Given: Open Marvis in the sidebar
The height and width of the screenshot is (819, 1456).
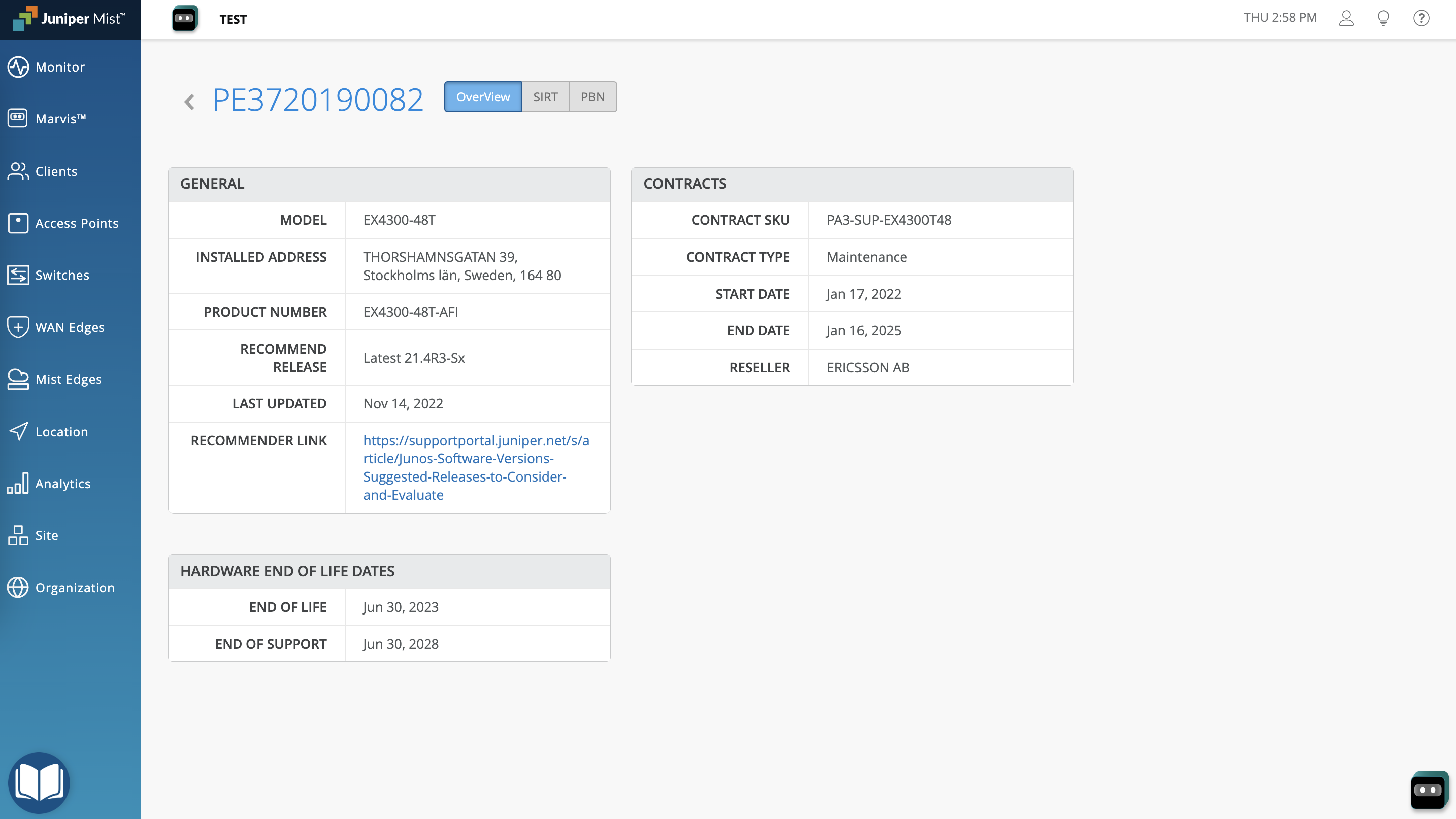Looking at the screenshot, I should [60, 119].
